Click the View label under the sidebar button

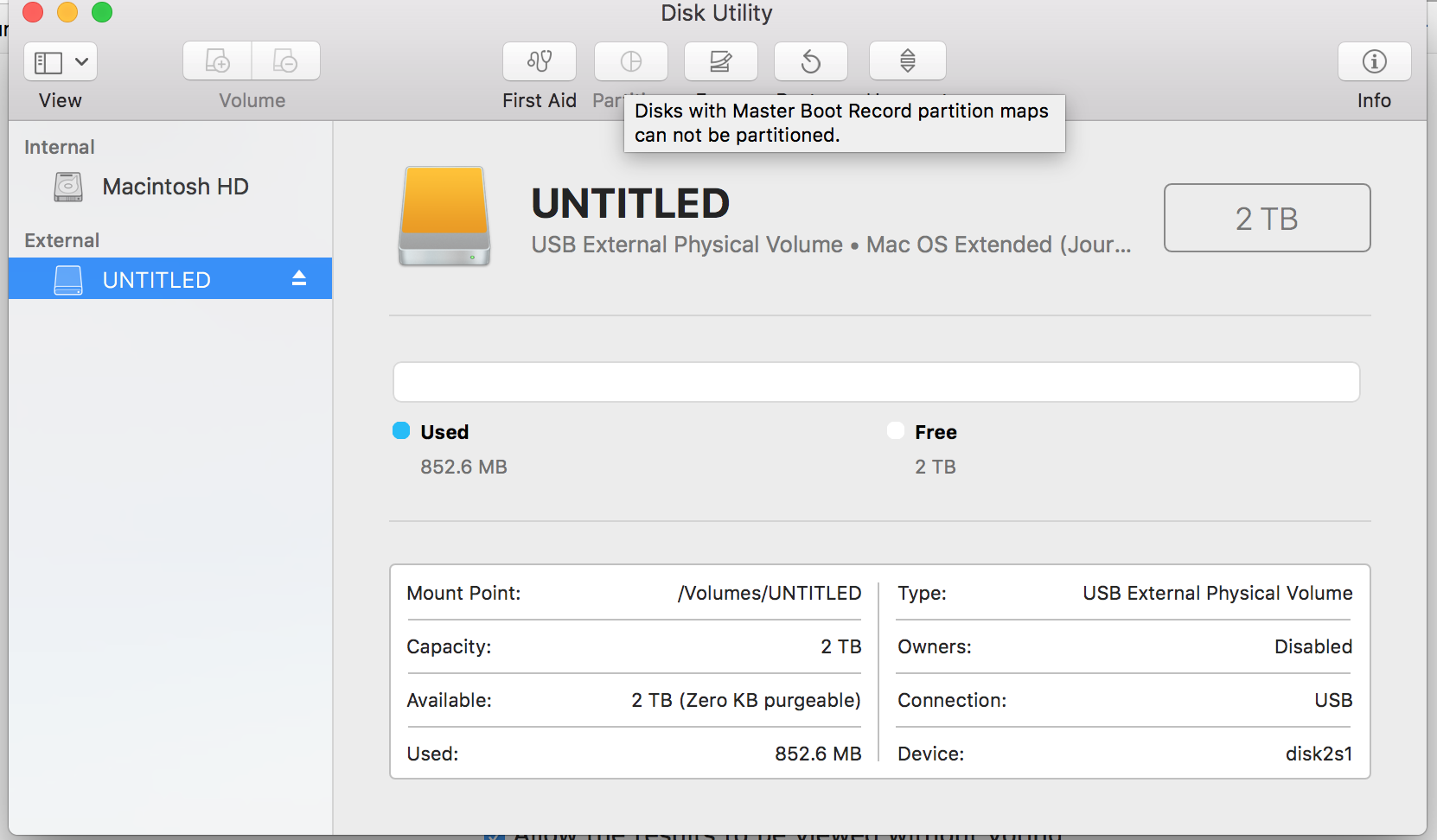tap(61, 100)
